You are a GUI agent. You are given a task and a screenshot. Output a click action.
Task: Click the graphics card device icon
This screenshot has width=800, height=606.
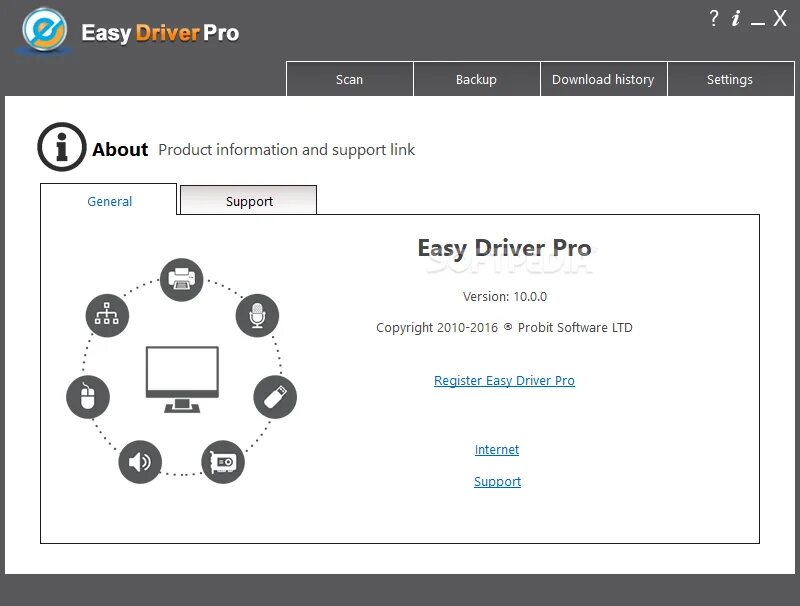coord(222,463)
